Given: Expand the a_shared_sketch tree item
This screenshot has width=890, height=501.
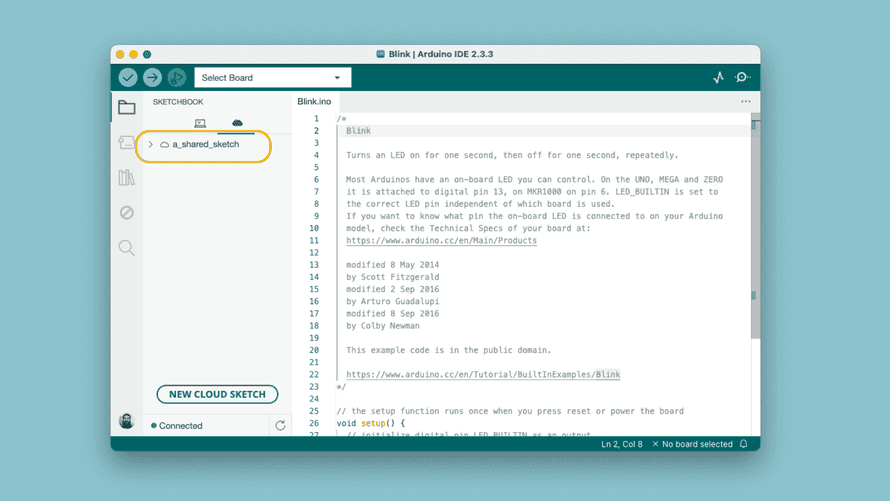Looking at the screenshot, I should (x=151, y=145).
